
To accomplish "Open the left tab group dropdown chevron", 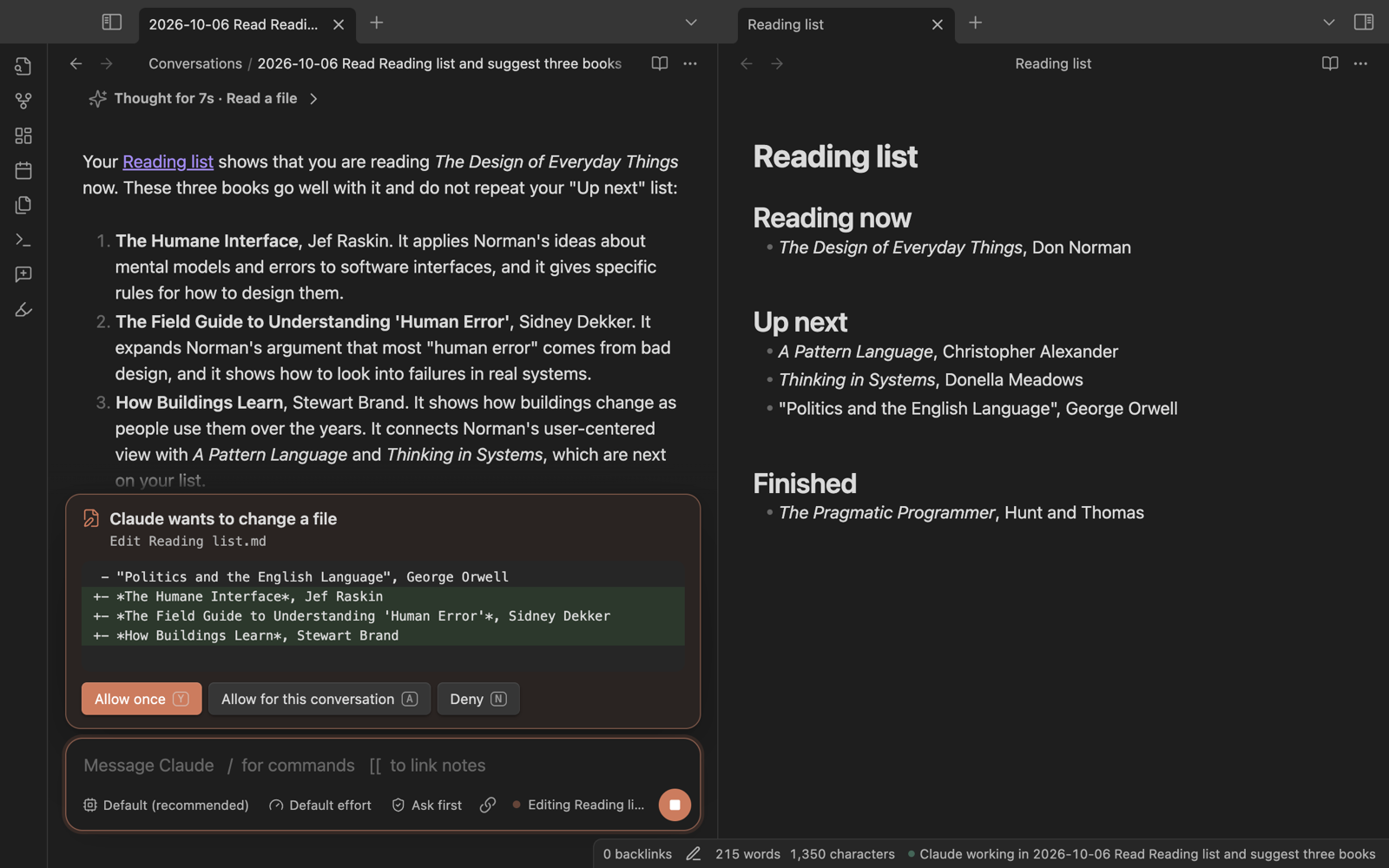I will (x=691, y=23).
